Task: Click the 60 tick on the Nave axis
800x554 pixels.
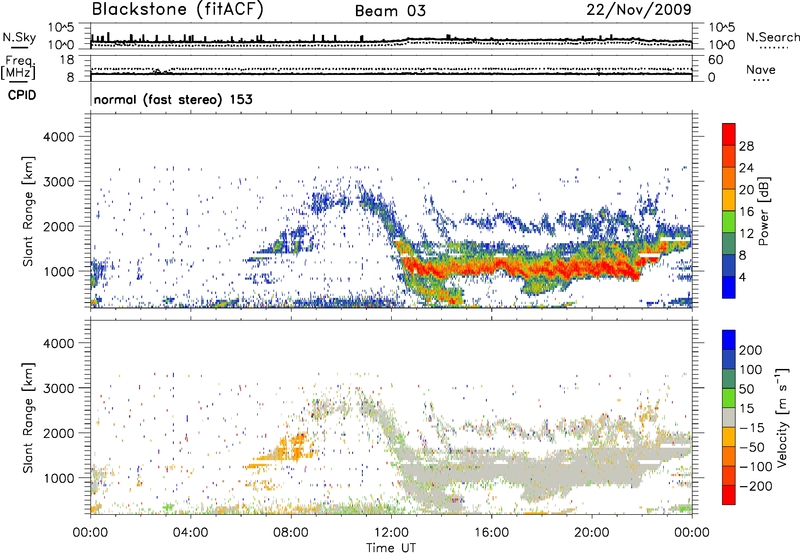Action: click(715, 60)
